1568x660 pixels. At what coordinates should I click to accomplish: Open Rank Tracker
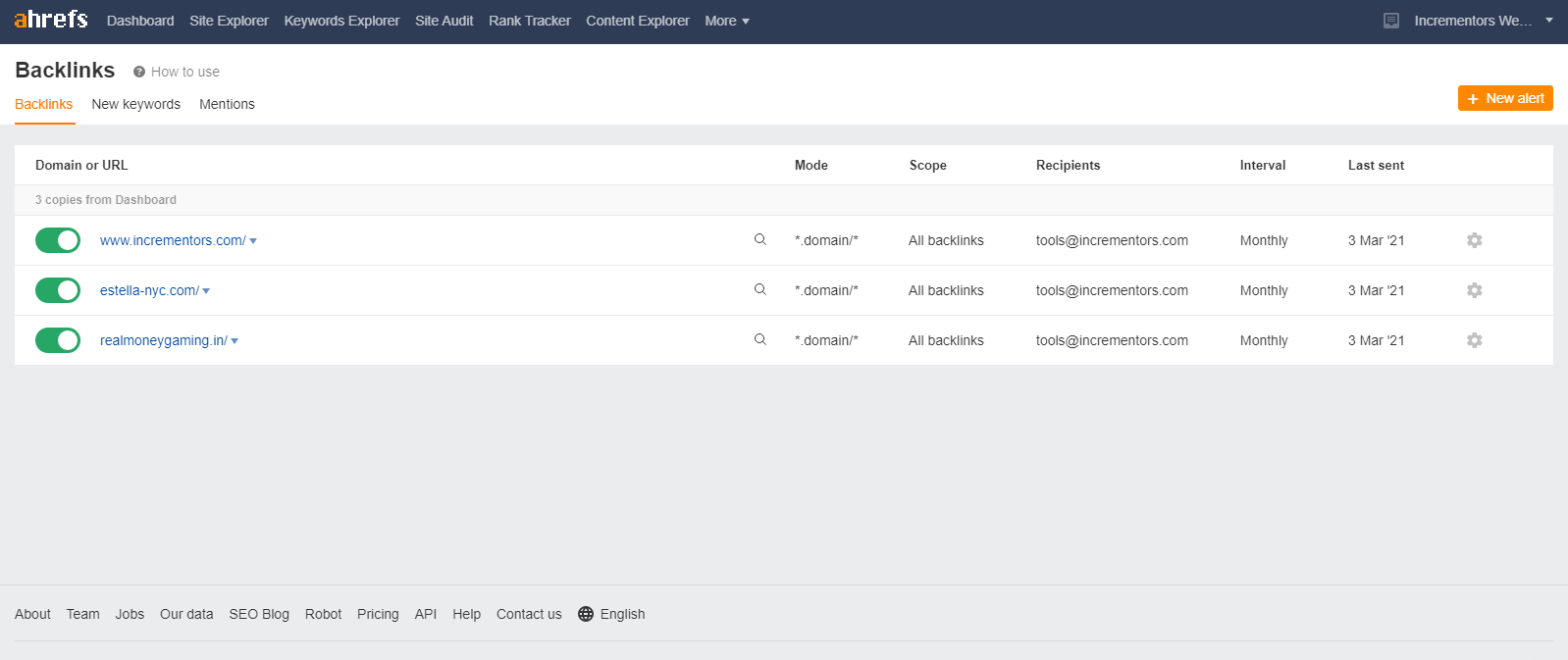click(530, 21)
